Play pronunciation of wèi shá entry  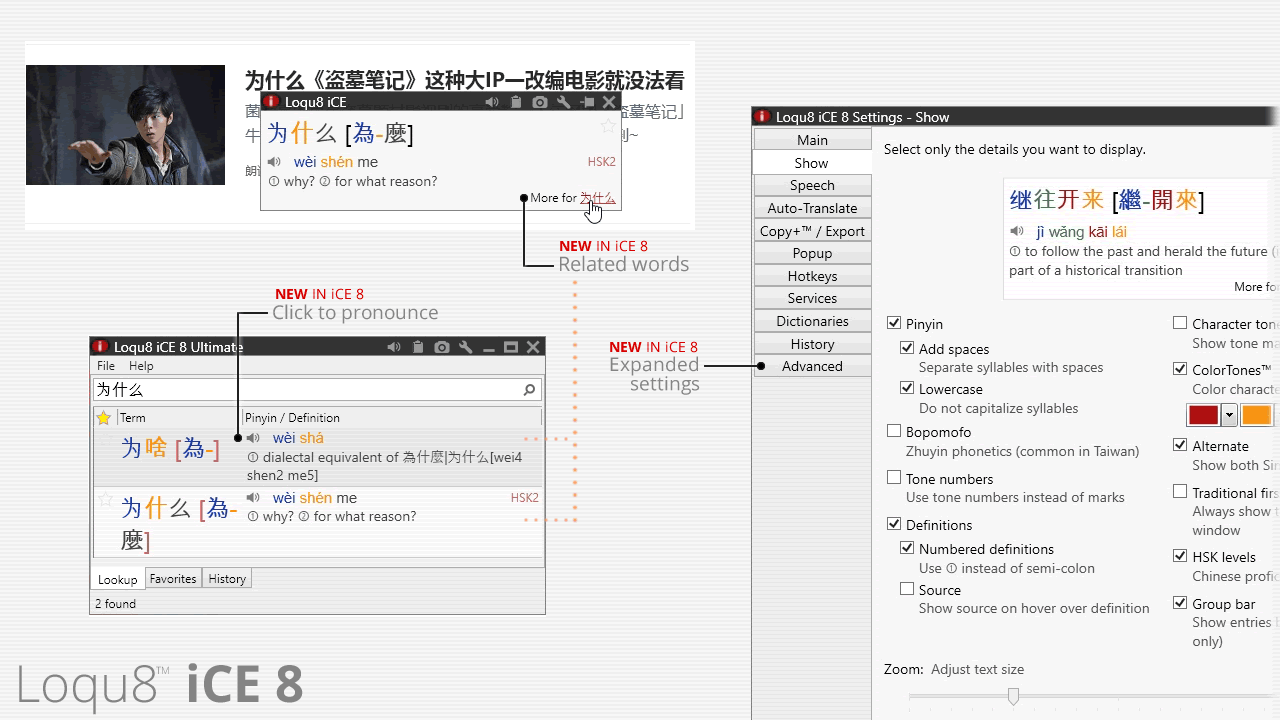(x=253, y=438)
